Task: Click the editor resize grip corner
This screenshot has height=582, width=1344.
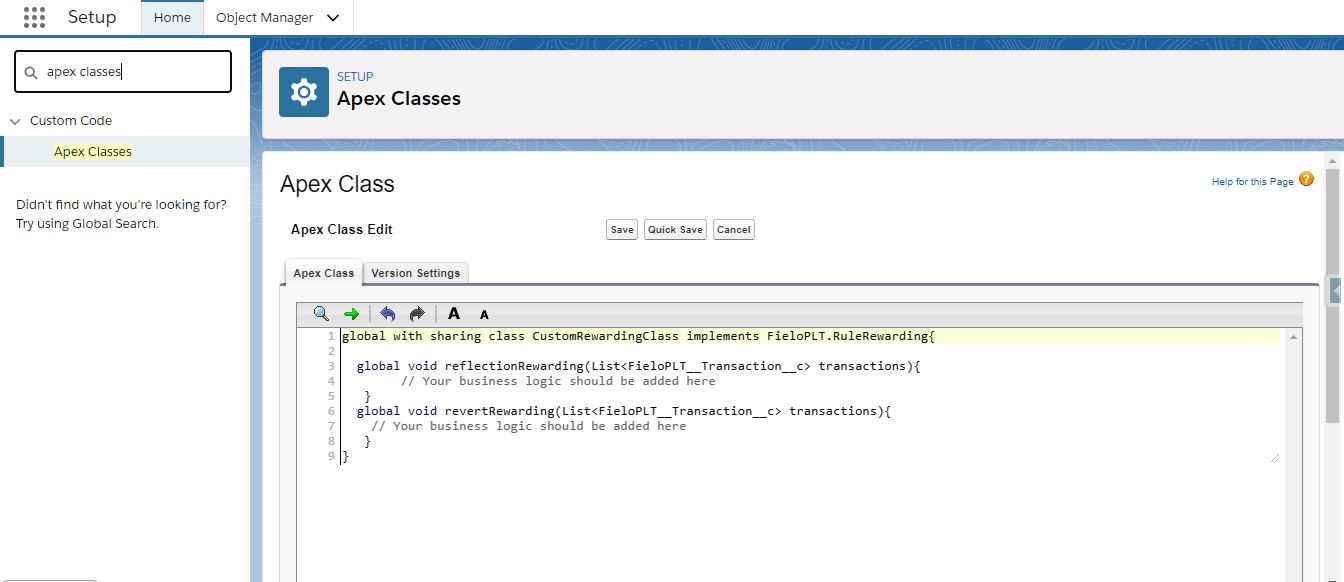Action: pyautogui.click(x=1274, y=457)
